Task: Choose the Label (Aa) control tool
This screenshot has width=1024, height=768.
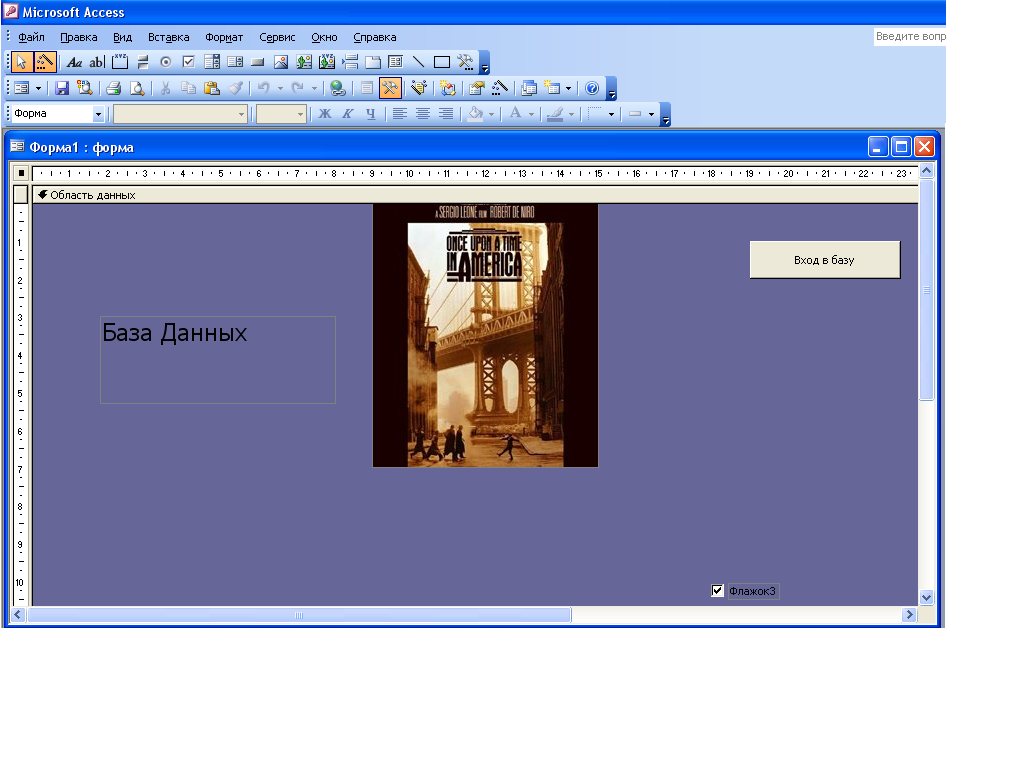Action: (x=74, y=62)
